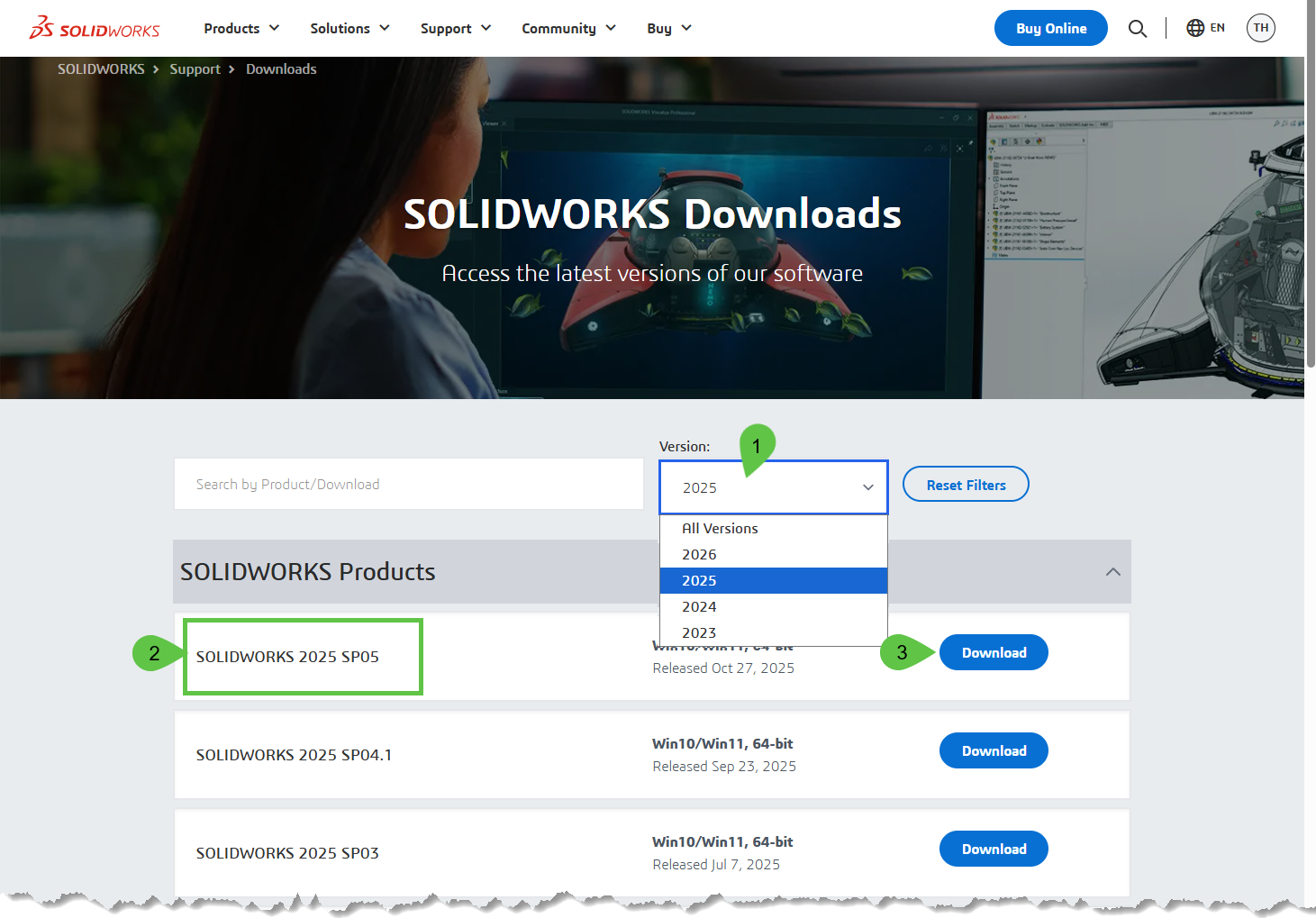Open the search magnifier icon
The width and height of the screenshot is (1316, 918).
tap(1137, 29)
